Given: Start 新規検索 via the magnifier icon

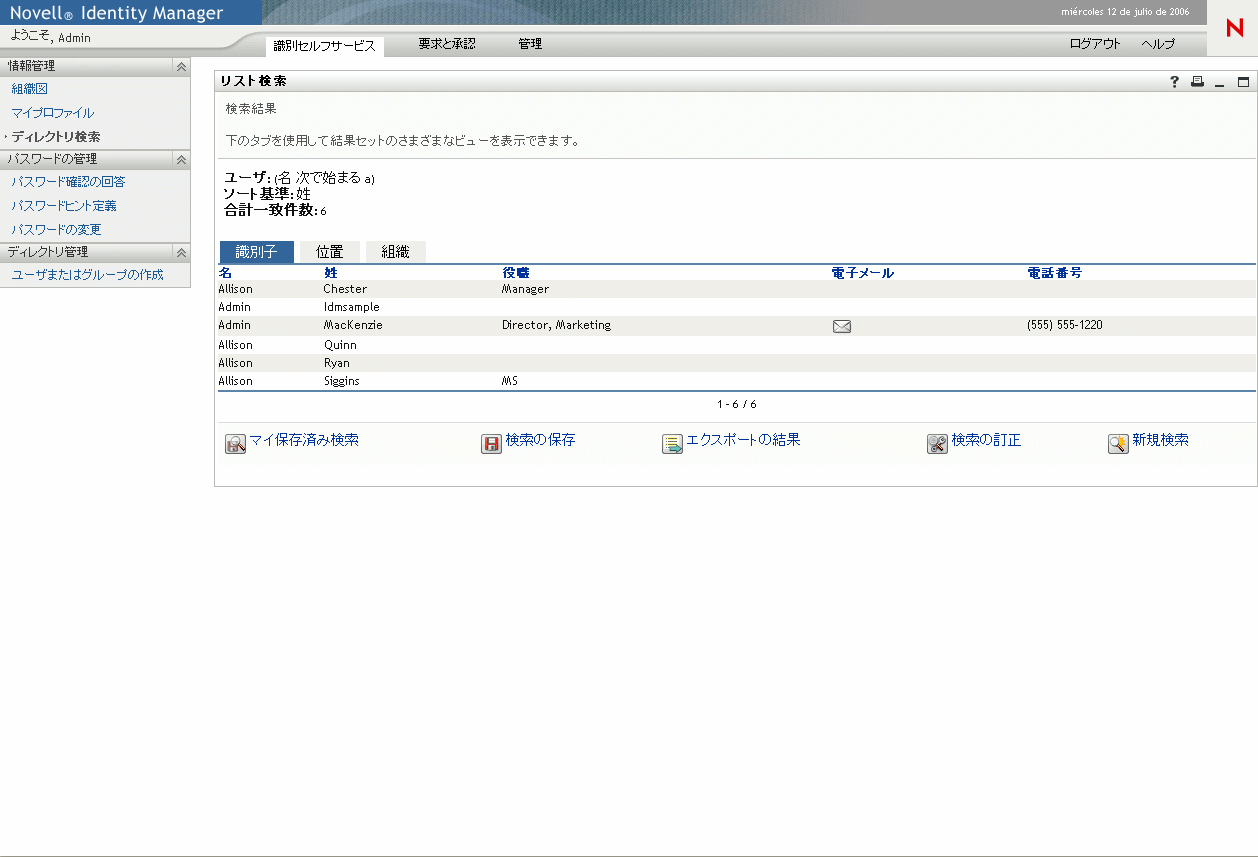Looking at the screenshot, I should pyautogui.click(x=1118, y=443).
